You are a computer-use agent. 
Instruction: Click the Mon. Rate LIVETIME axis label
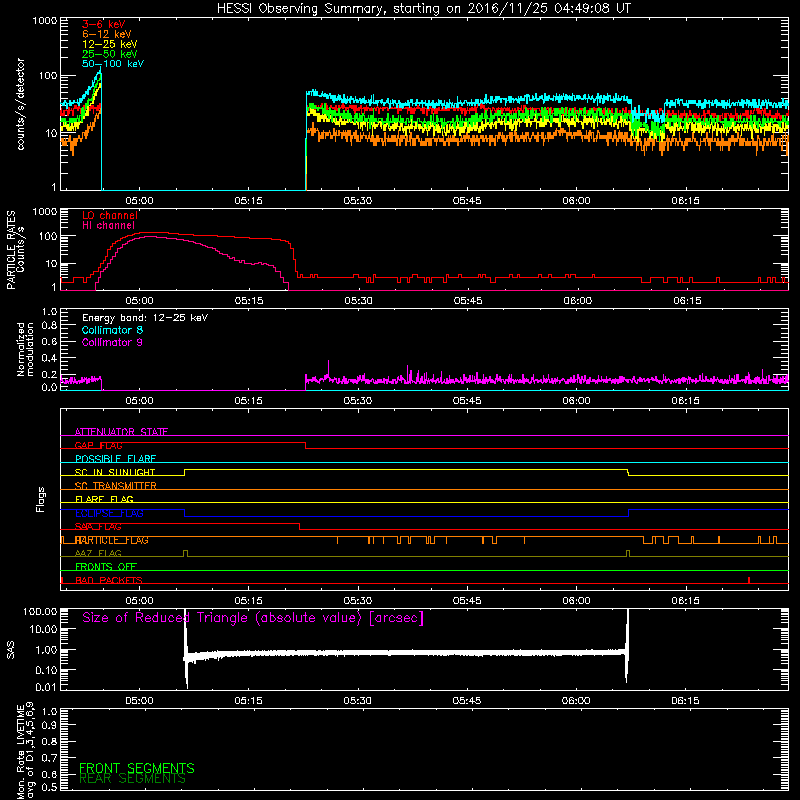click(x=25, y=751)
